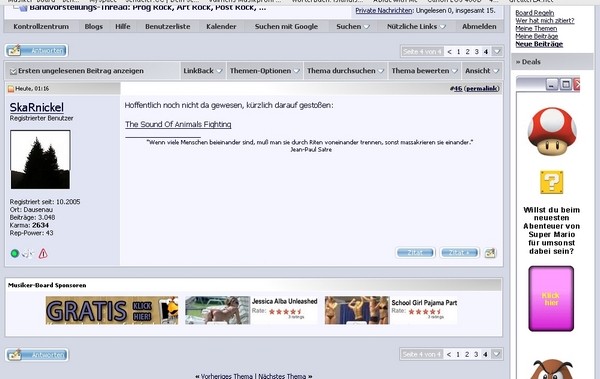
Task: Open SkaRnickel's tree avatar image
Action: (40, 160)
